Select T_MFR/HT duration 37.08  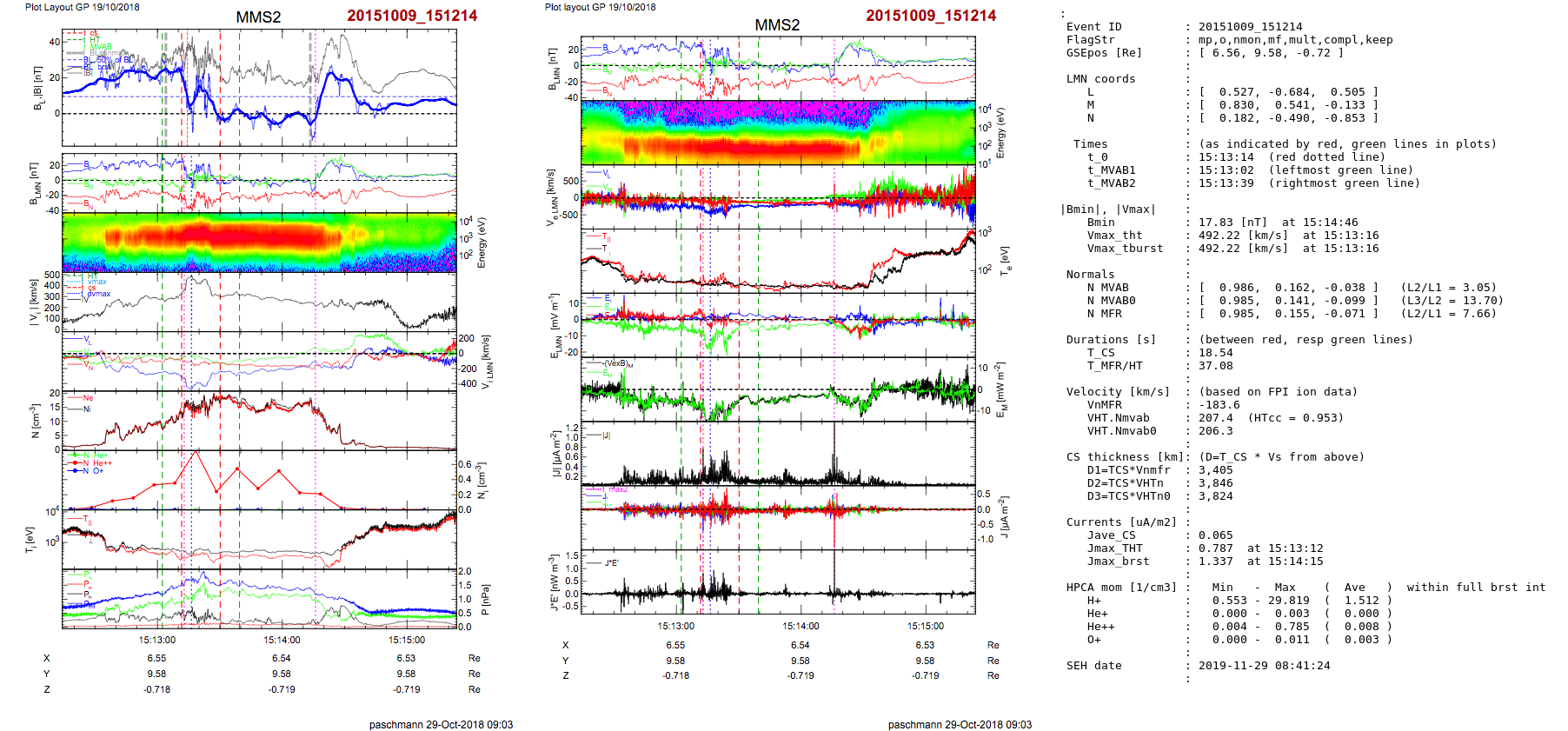(1216, 366)
